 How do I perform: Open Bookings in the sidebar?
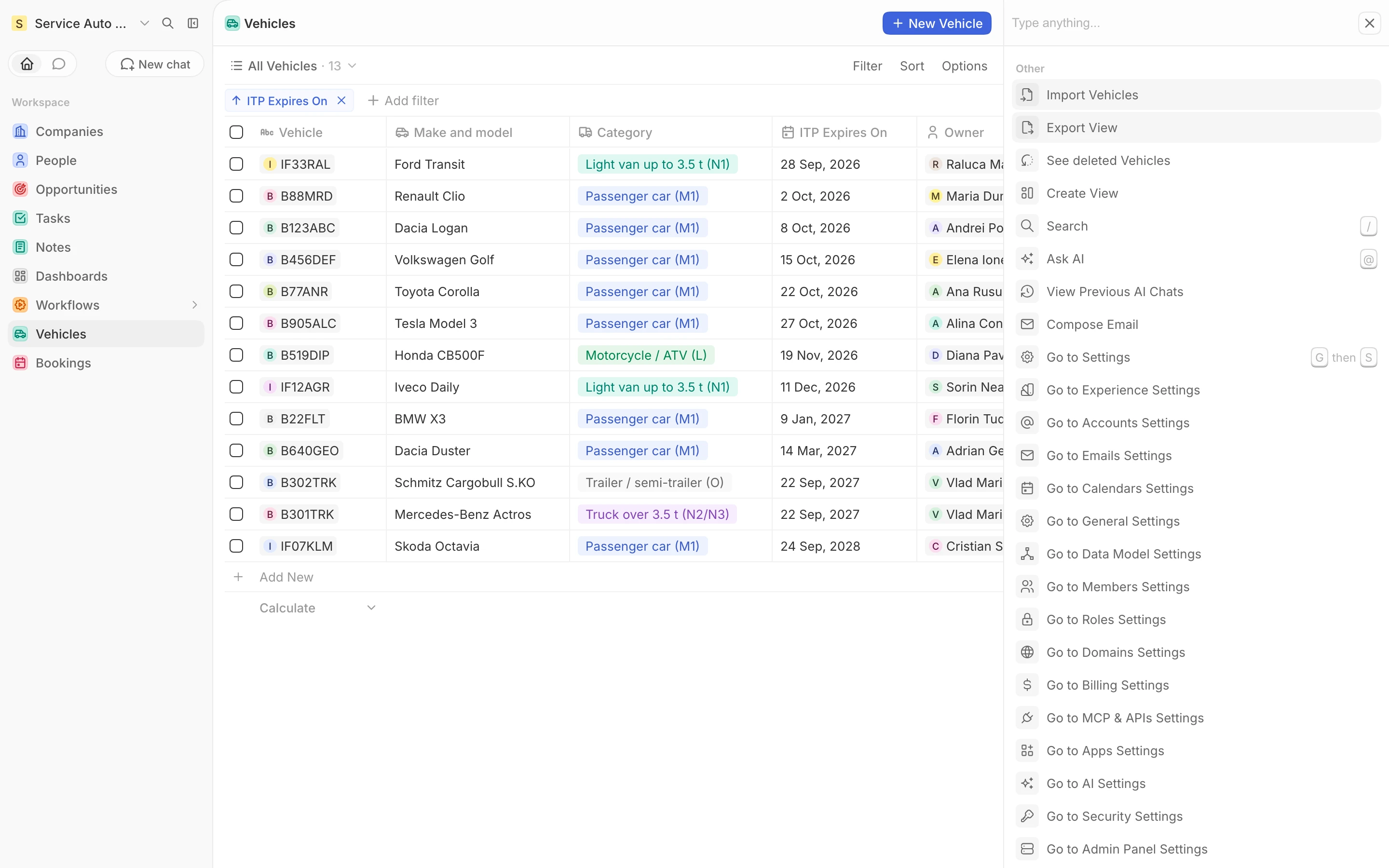pos(106,363)
